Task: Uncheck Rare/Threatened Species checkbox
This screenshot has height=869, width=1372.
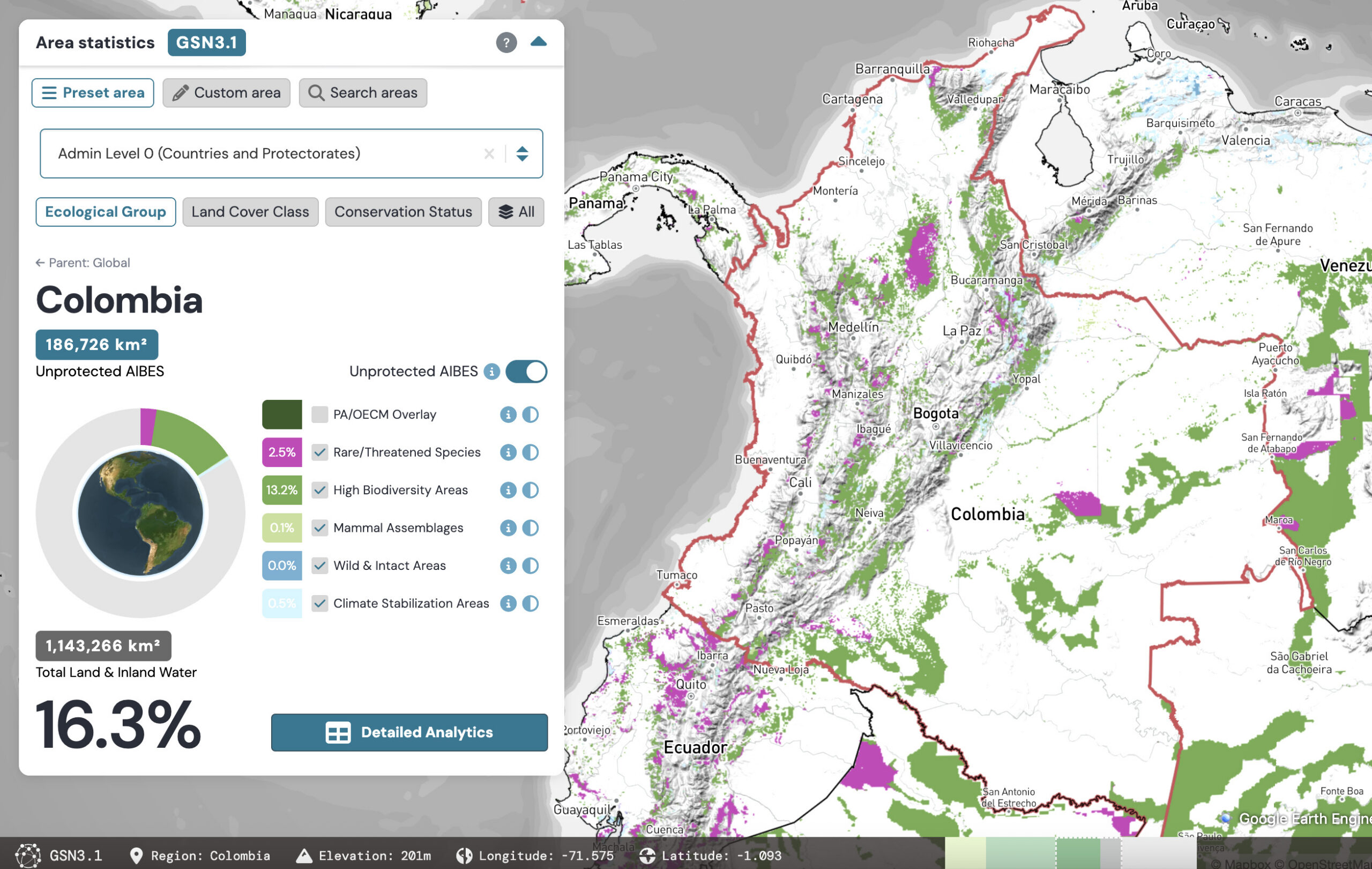Action: 319,452
